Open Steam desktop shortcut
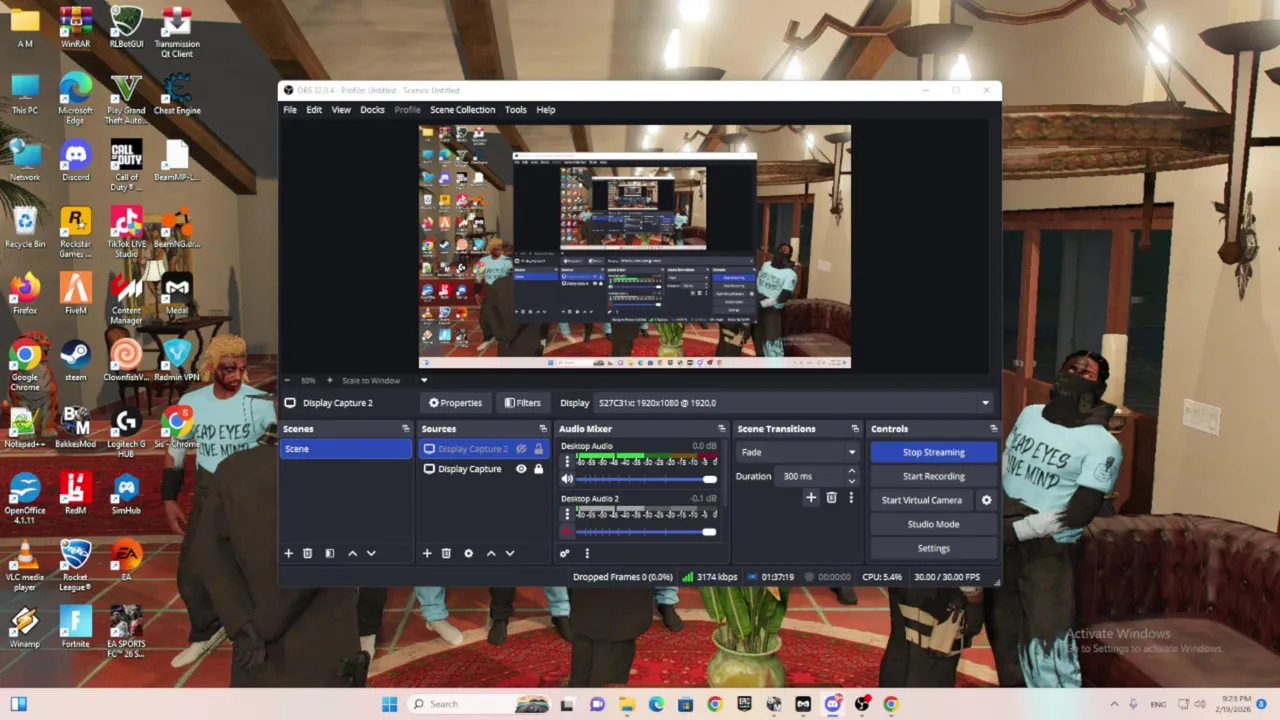The height and width of the screenshot is (720, 1280). tap(75, 361)
